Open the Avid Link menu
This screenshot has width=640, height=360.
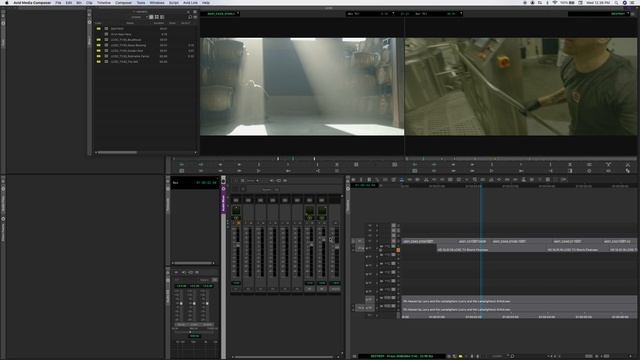click(x=190, y=2)
